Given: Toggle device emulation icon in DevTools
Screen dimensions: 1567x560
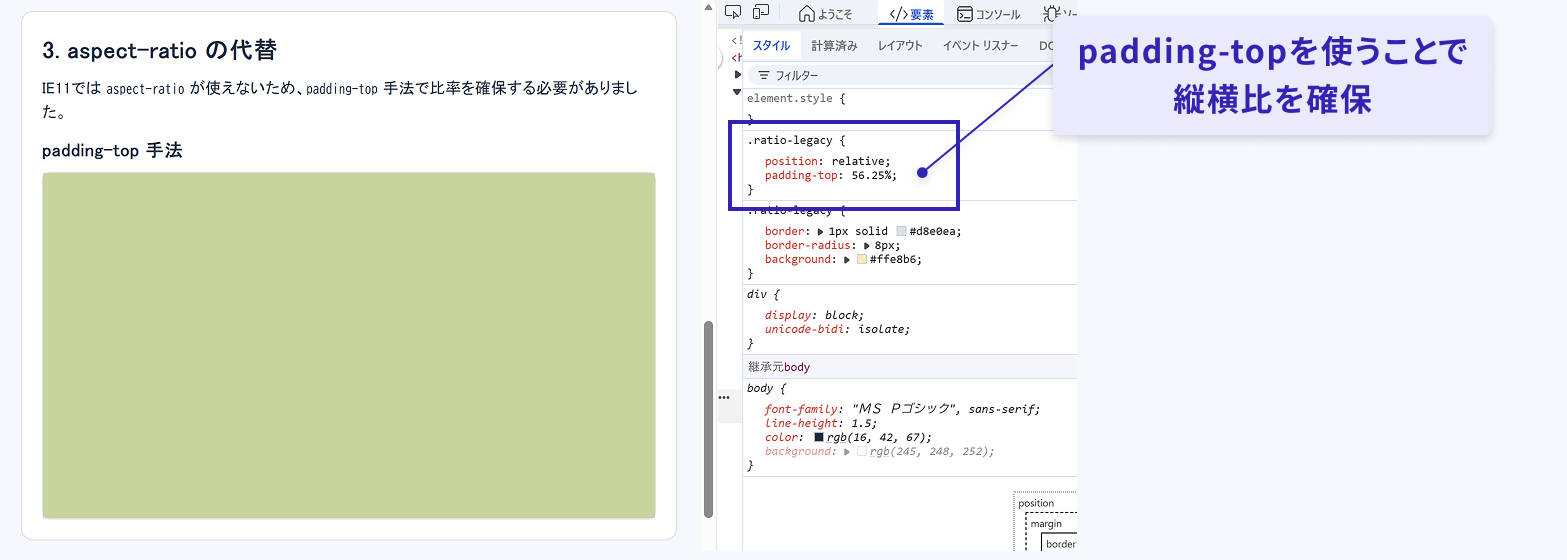Looking at the screenshot, I should tap(761, 12).
